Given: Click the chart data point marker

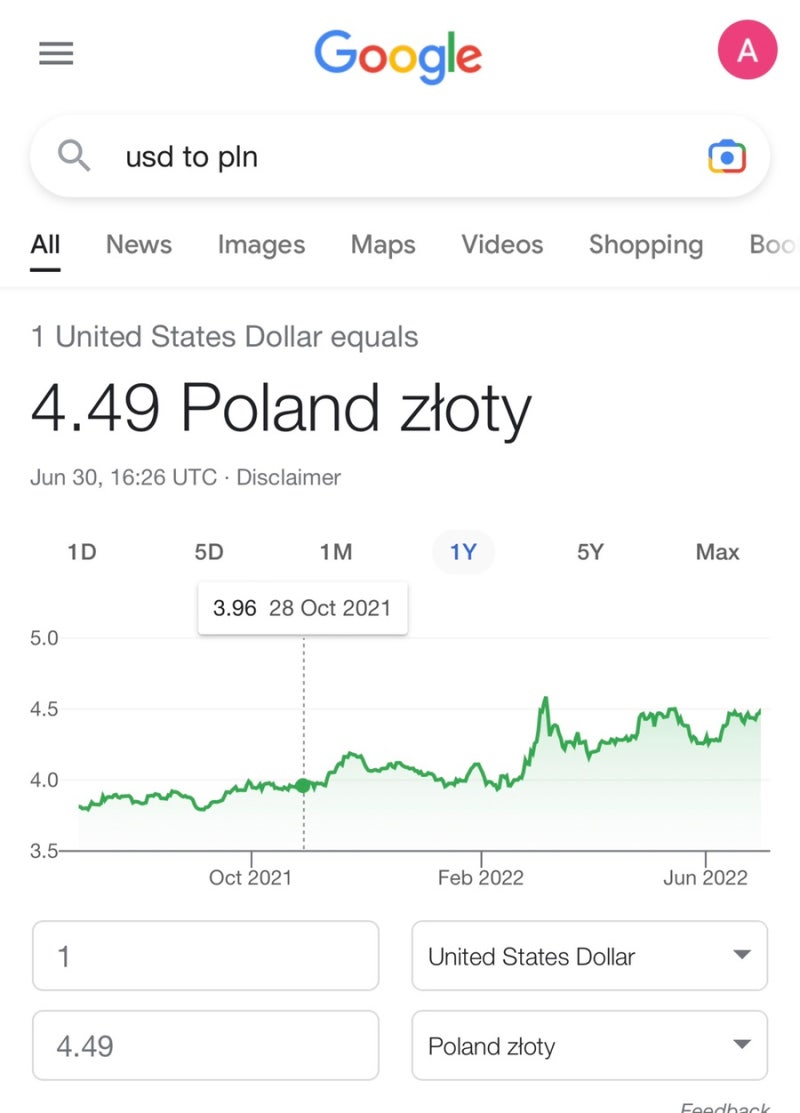Looking at the screenshot, I should tap(303, 785).
